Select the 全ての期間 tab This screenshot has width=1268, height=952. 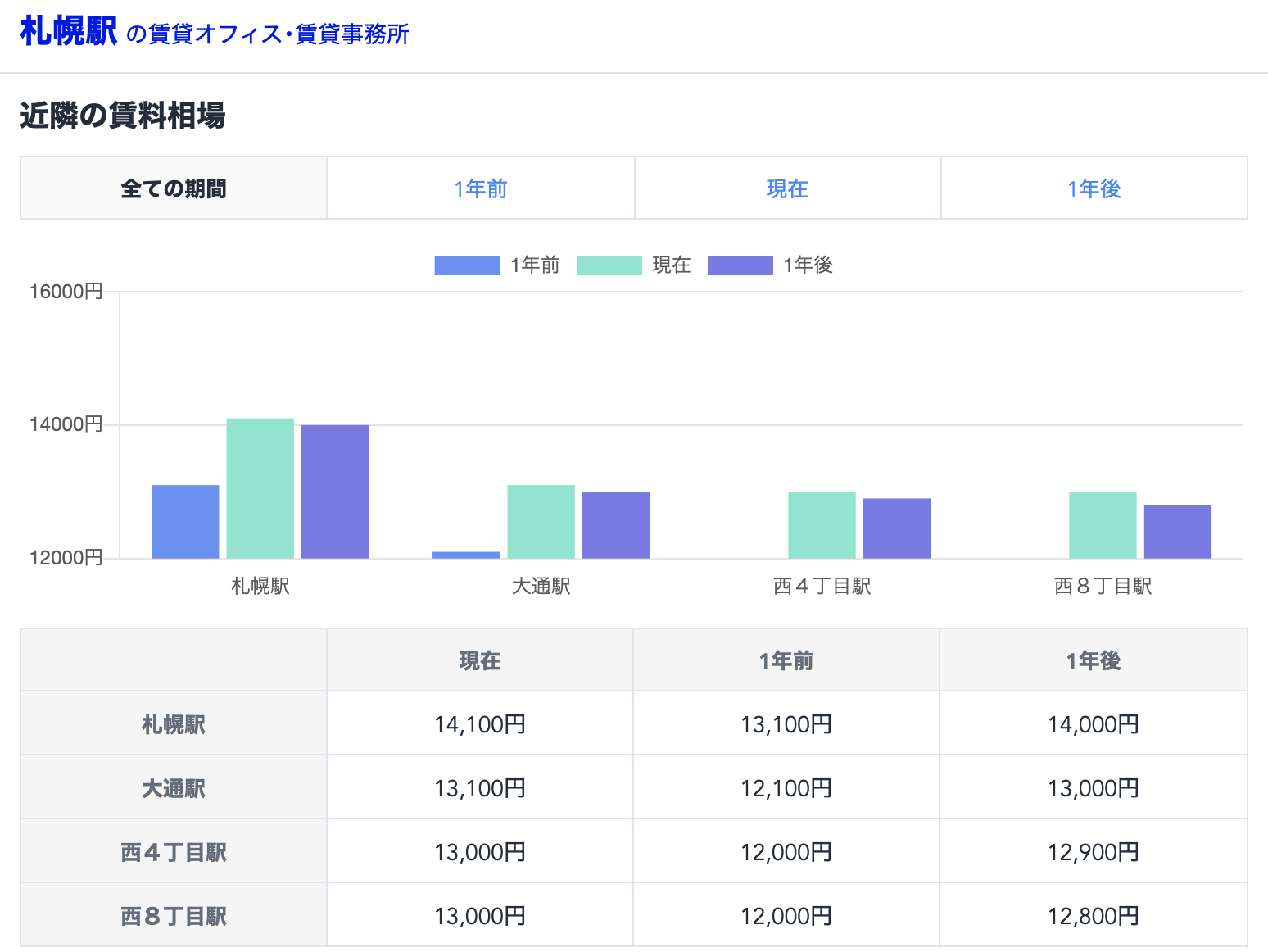174,188
